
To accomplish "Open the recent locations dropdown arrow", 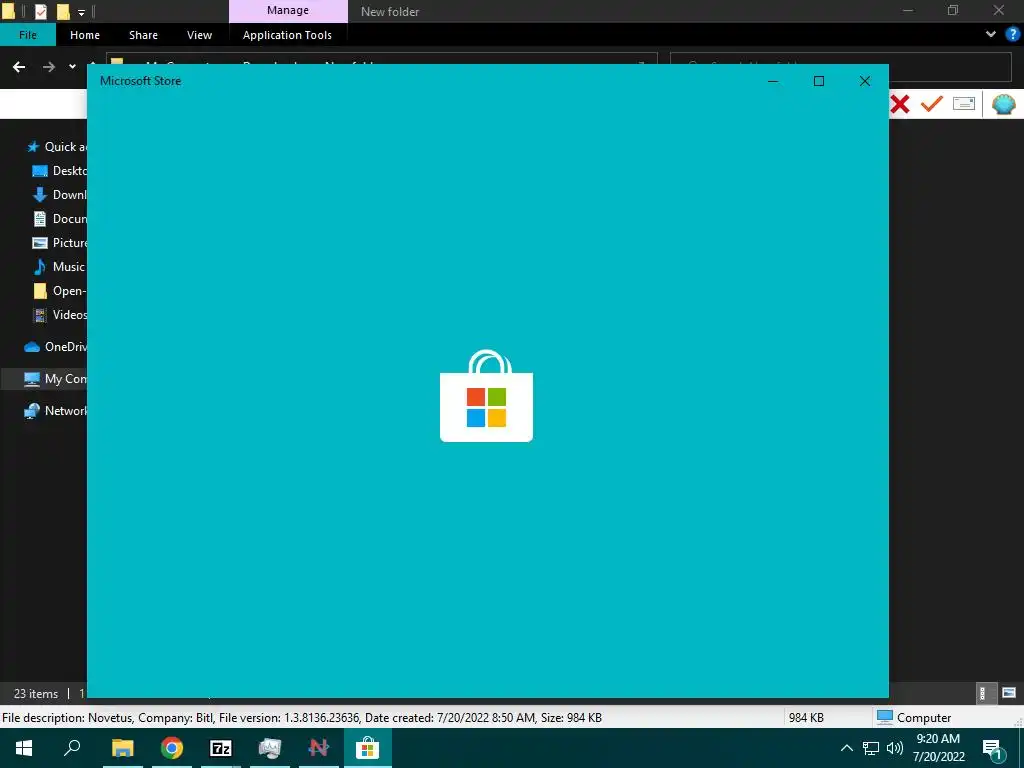I will [x=72, y=67].
